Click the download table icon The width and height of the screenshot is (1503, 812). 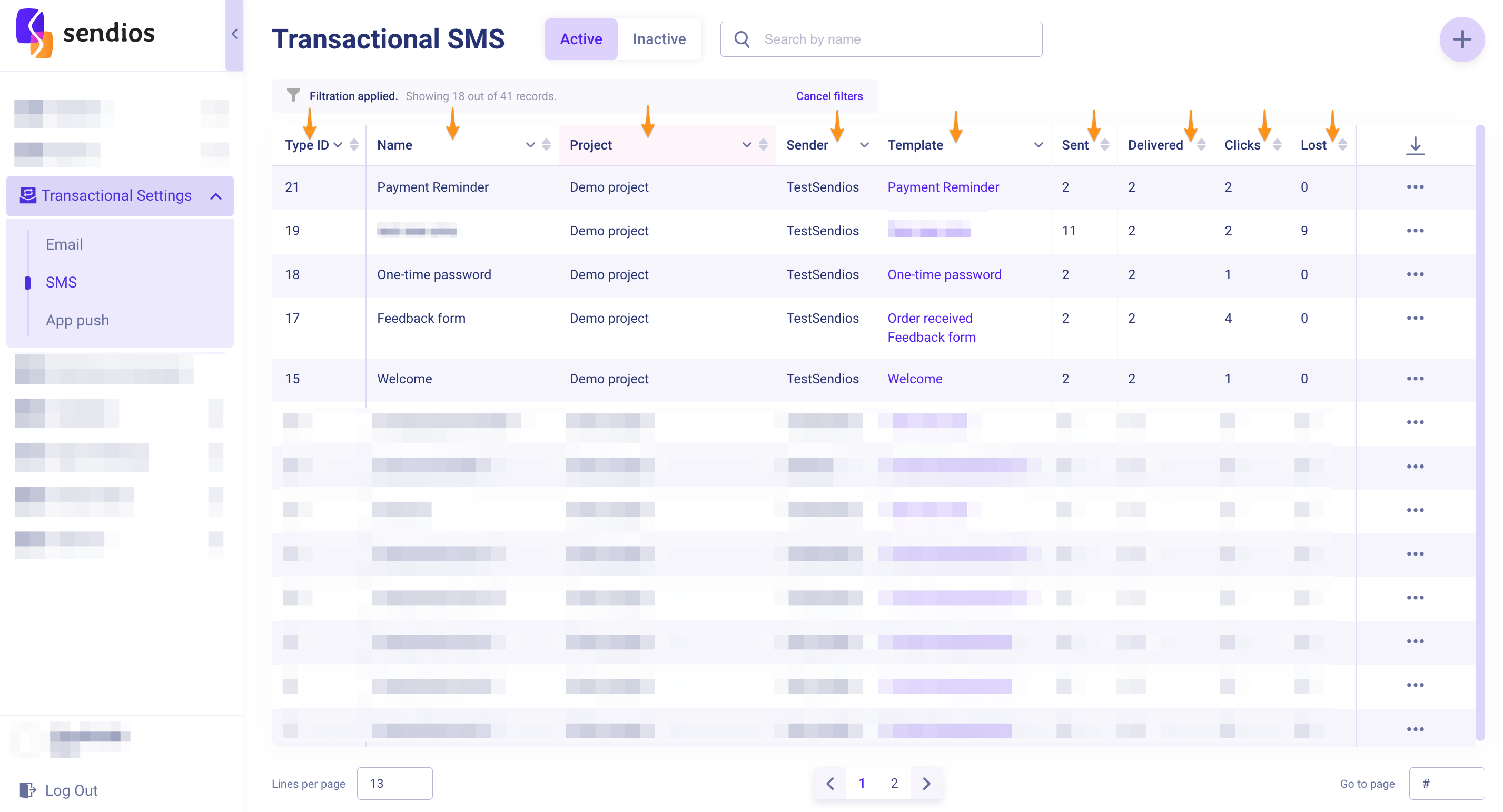tap(1415, 145)
